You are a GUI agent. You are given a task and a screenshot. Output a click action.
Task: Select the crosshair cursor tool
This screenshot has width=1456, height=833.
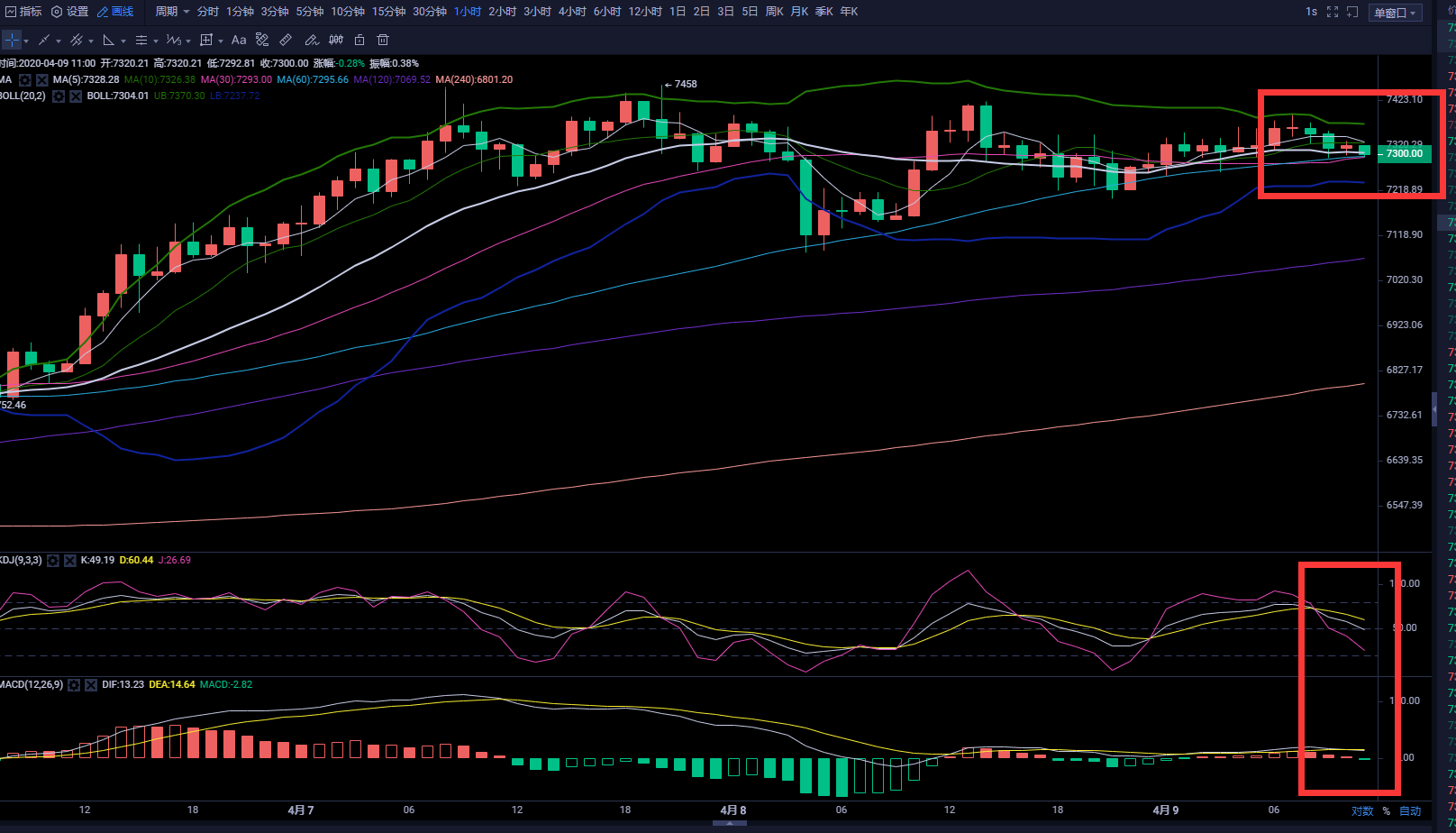coord(12,40)
